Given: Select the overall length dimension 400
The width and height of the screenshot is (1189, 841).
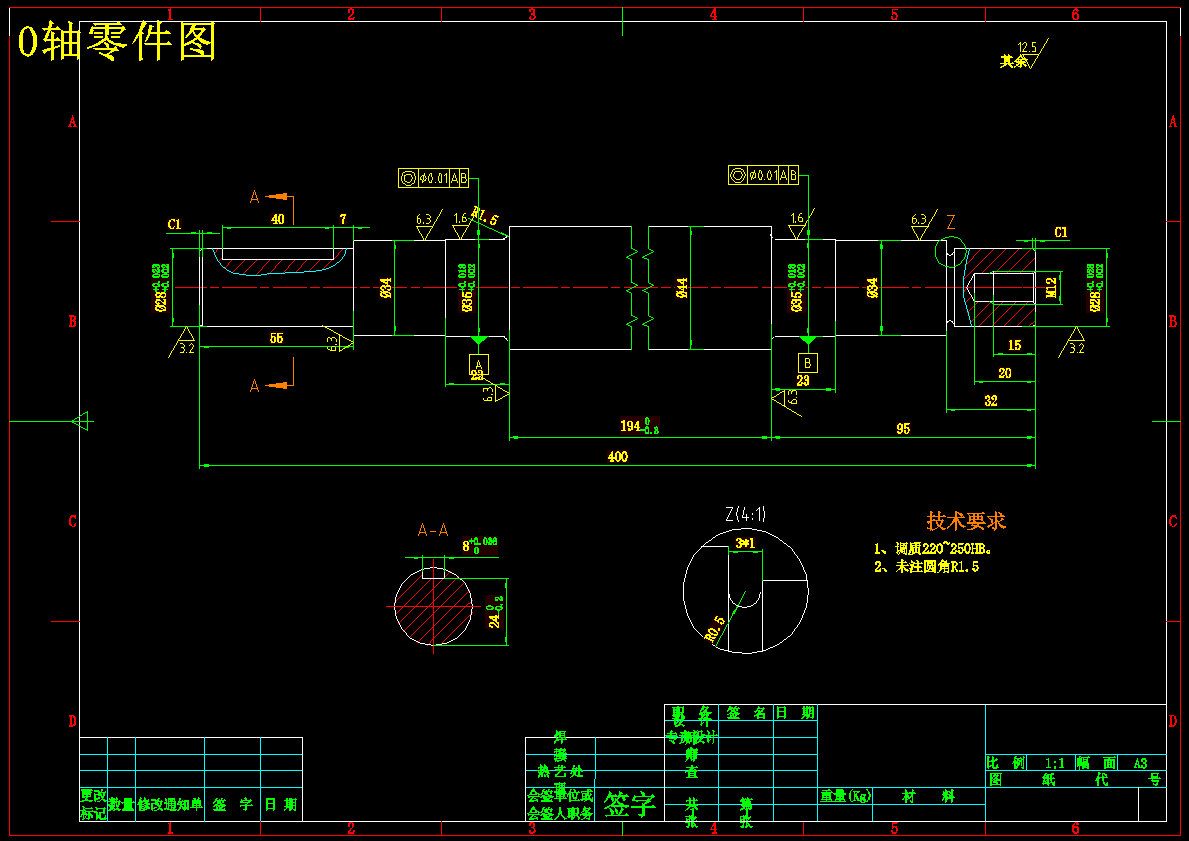Looking at the screenshot, I should pos(617,457).
